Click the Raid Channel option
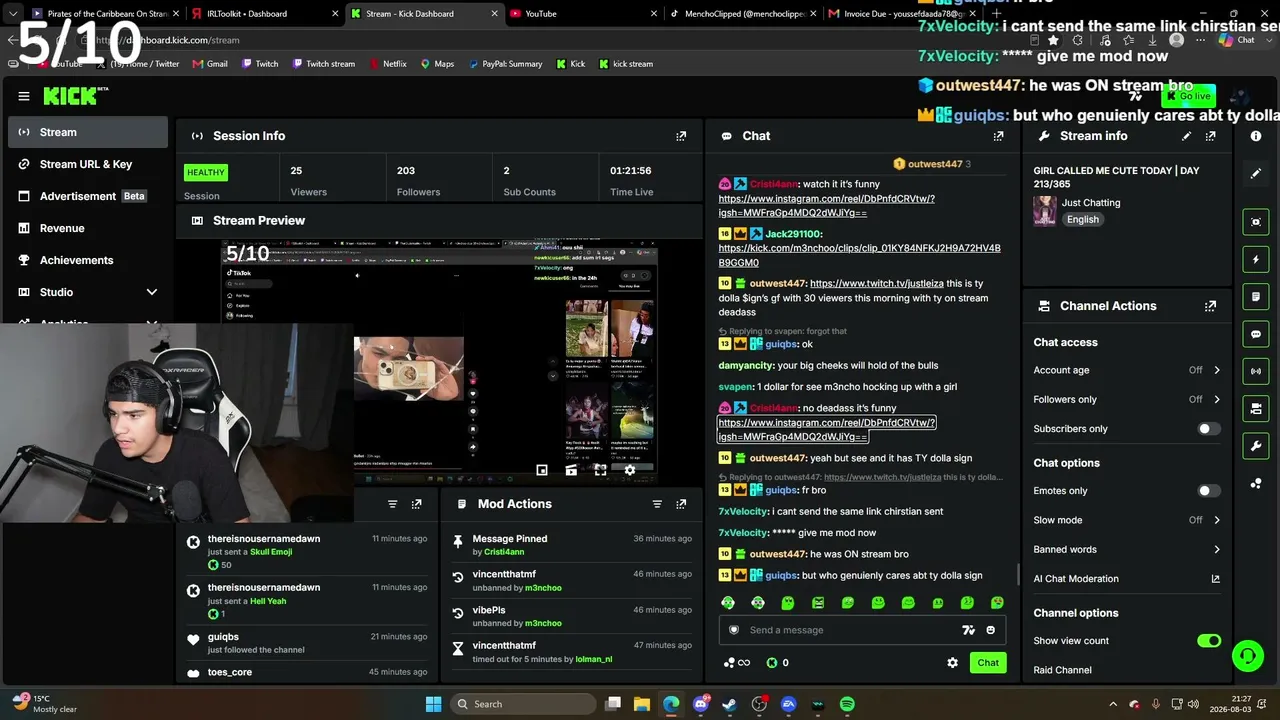1280x720 pixels. [x=1062, y=670]
